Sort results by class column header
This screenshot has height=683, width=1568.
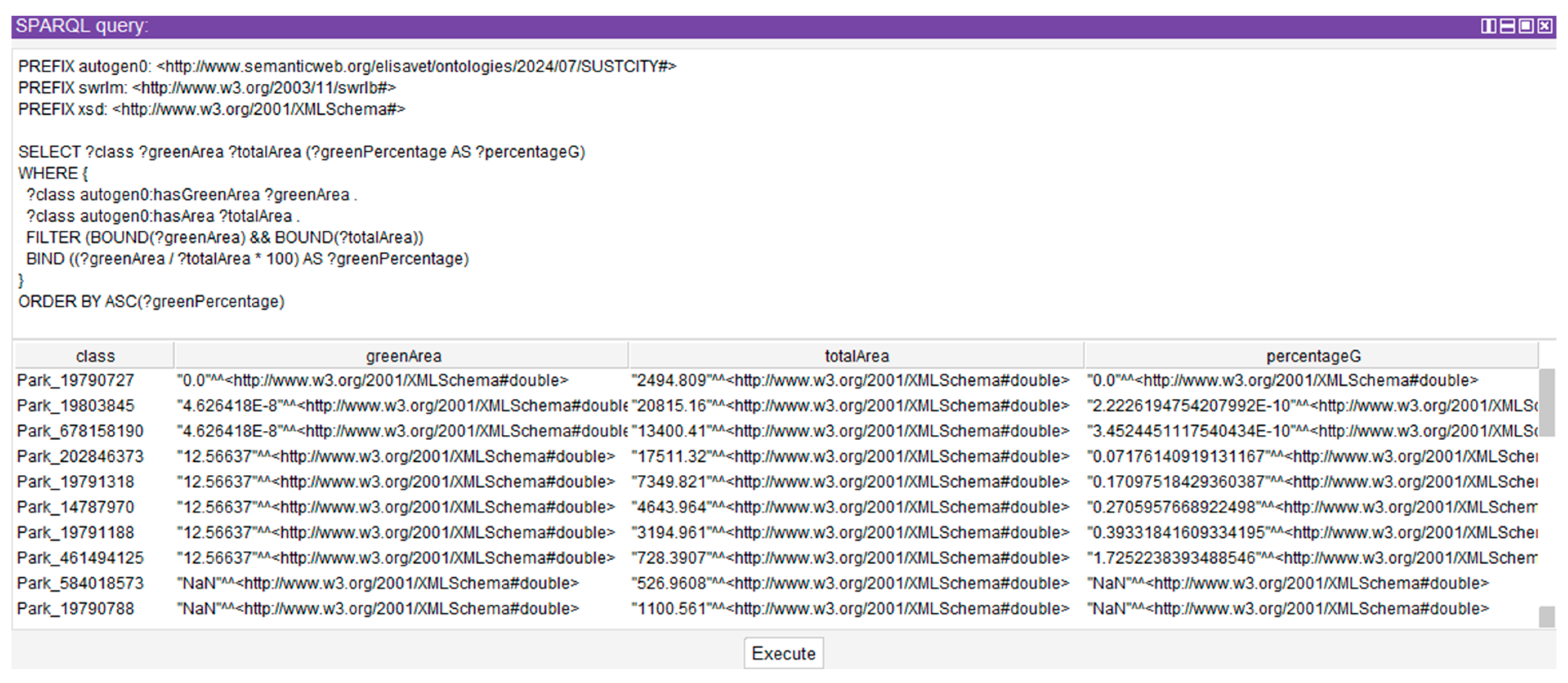tap(95, 356)
